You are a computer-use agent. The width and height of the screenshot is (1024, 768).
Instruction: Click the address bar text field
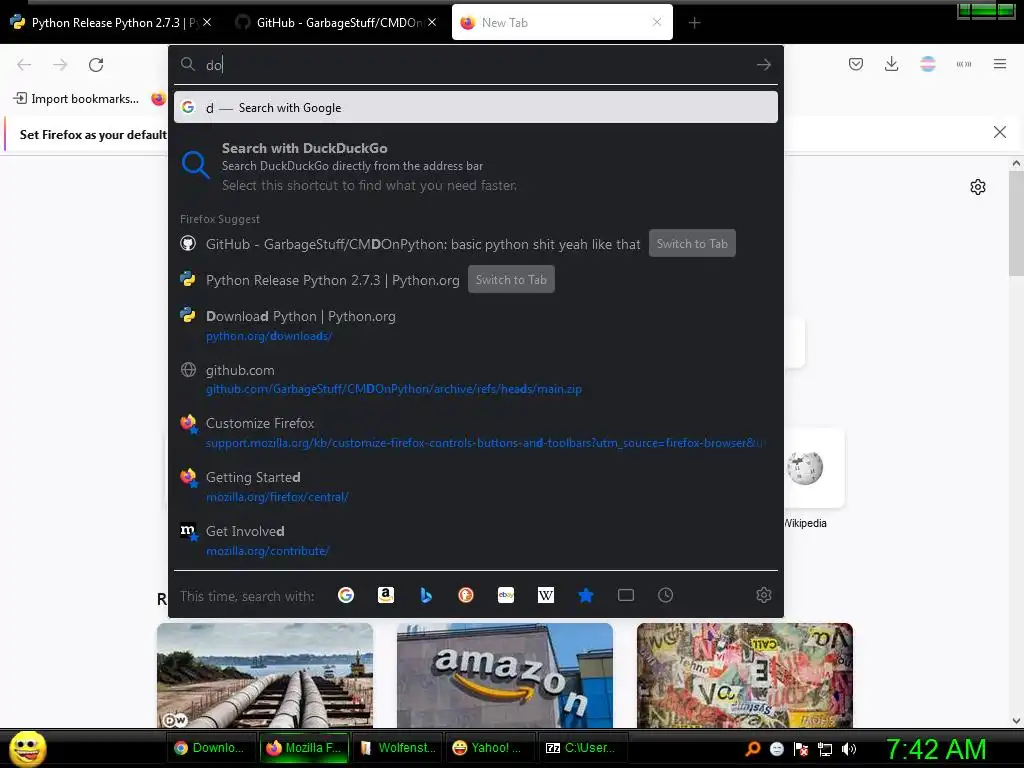475,65
